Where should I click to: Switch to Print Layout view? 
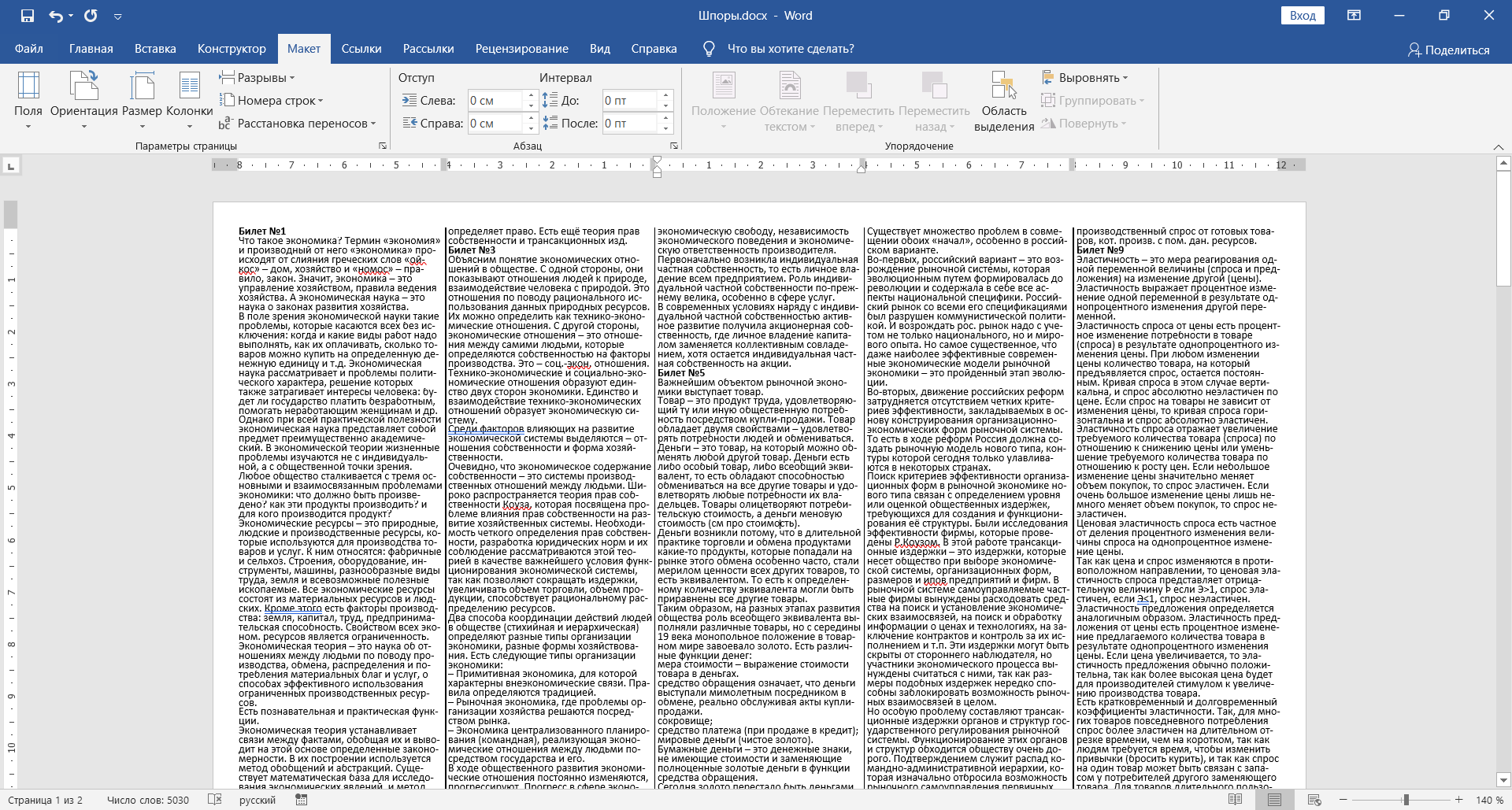(x=1274, y=800)
